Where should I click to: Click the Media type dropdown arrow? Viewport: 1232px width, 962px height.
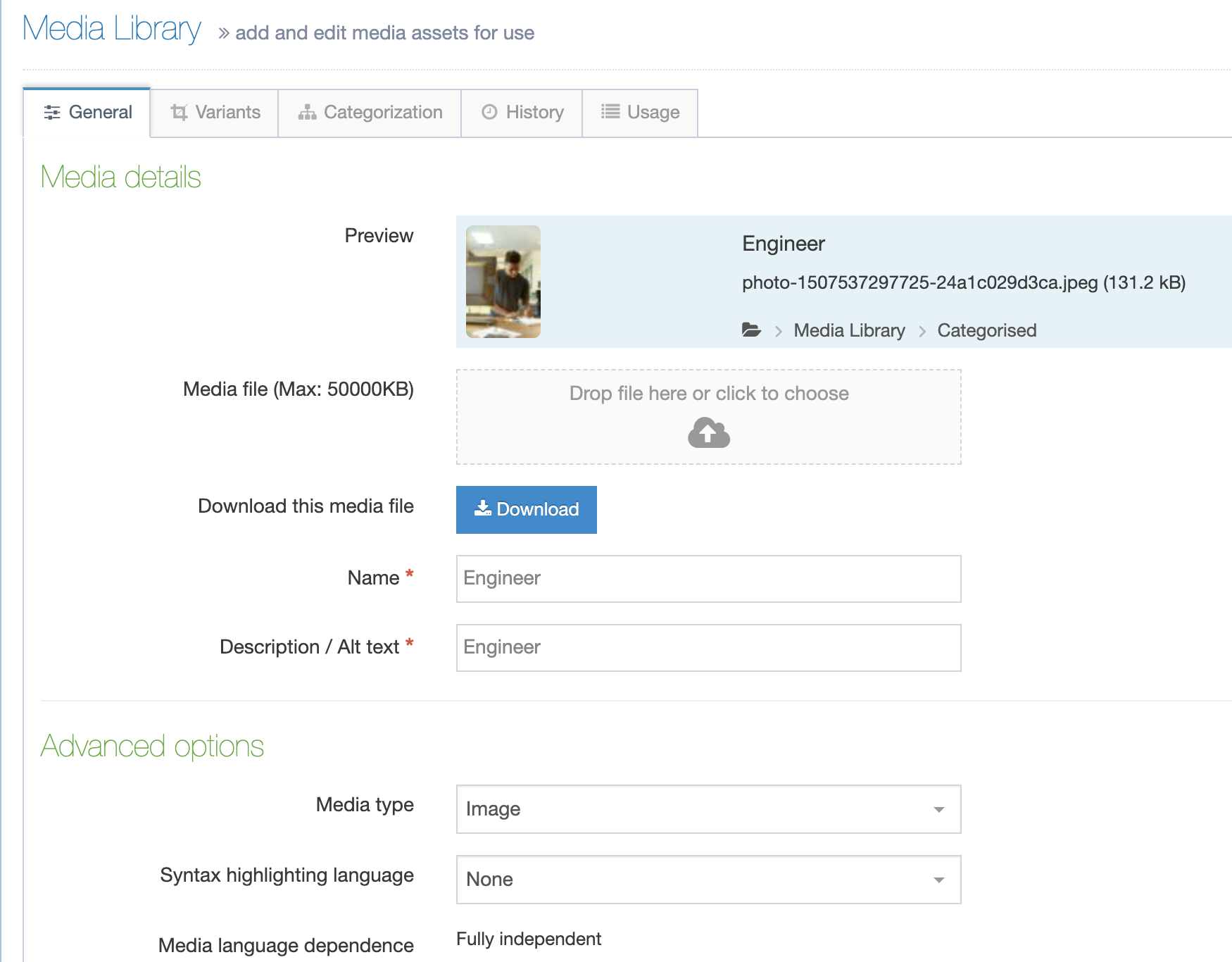pyautogui.click(x=938, y=810)
